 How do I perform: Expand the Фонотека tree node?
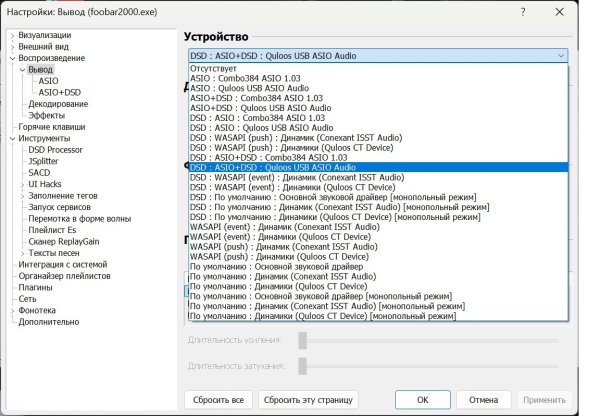coord(13,311)
